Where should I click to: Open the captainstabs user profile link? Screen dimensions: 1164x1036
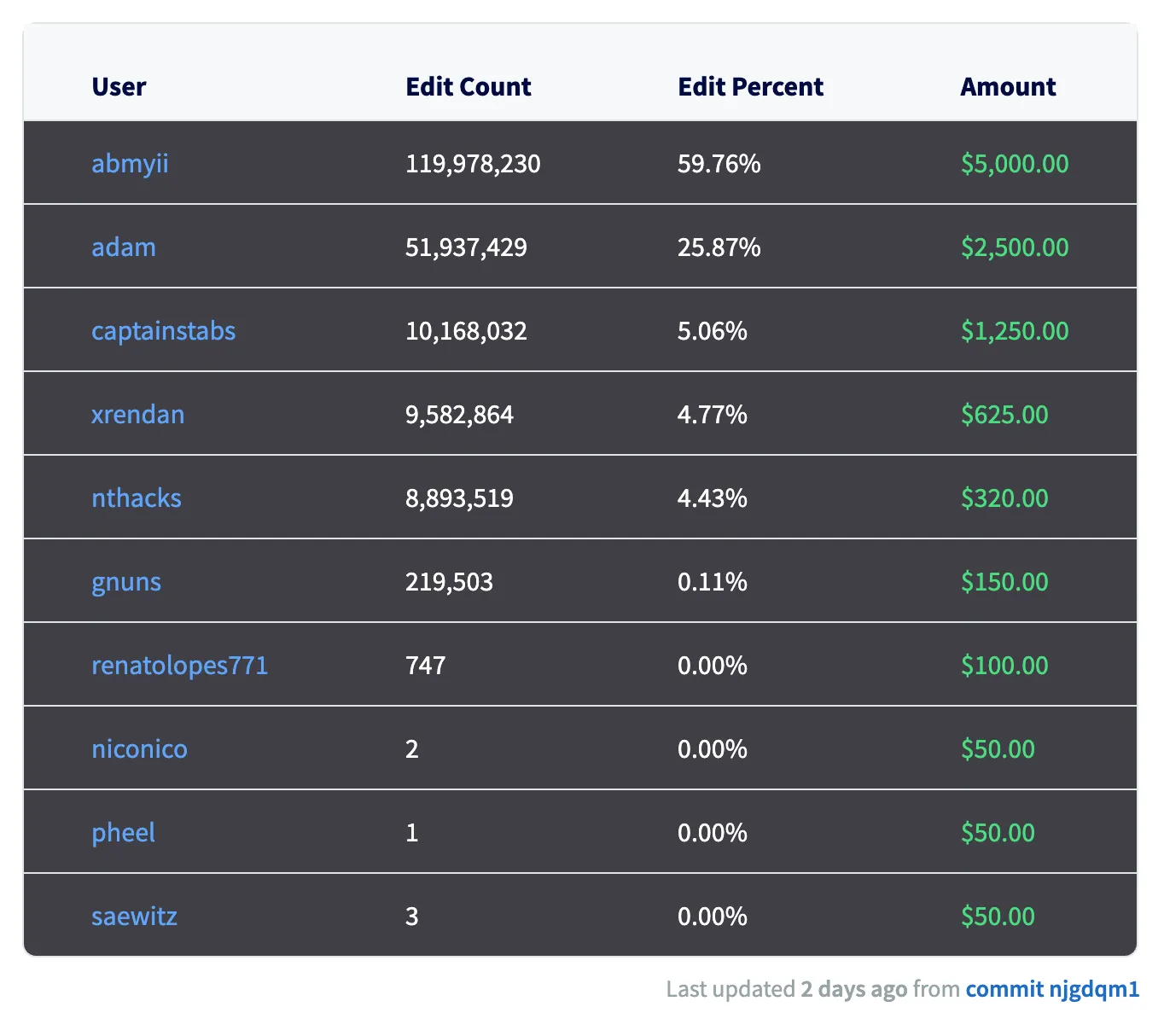164,330
